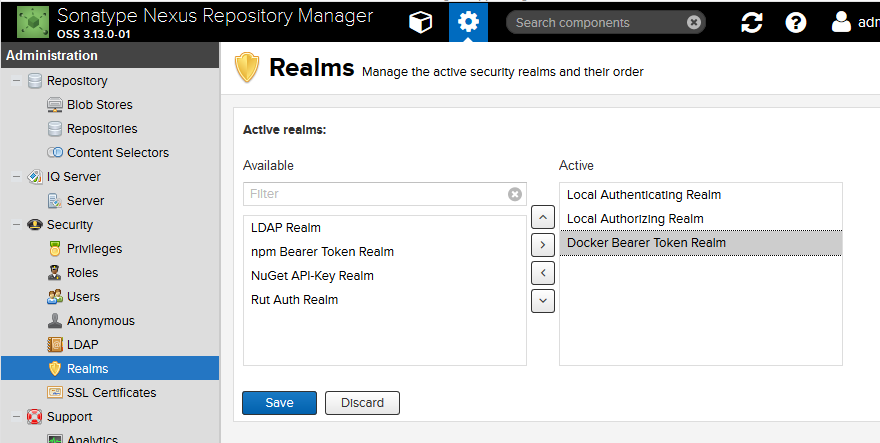Viewport: 880px width, 443px height.
Task: Clear the Available realms filter
Action: click(x=515, y=194)
